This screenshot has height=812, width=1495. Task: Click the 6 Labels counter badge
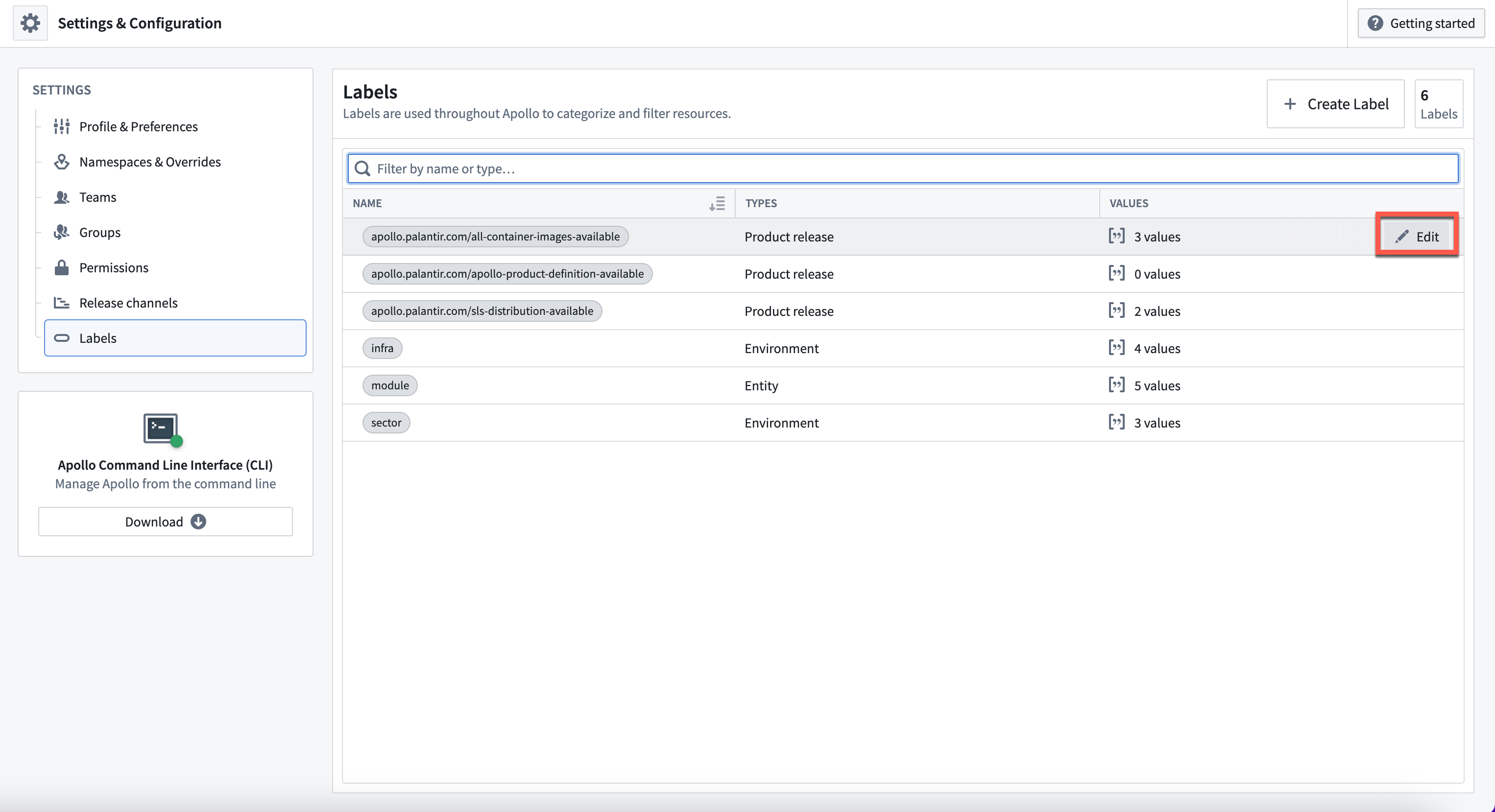coord(1438,103)
